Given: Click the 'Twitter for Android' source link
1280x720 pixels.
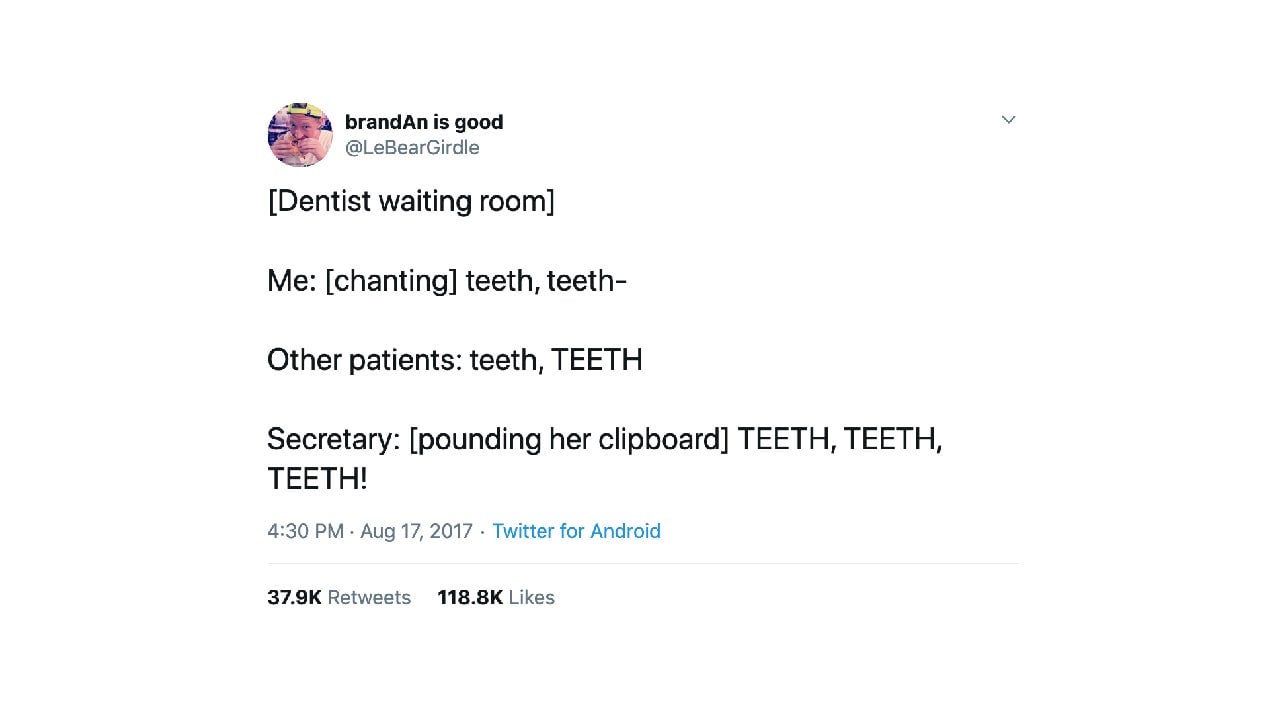Looking at the screenshot, I should (x=576, y=531).
